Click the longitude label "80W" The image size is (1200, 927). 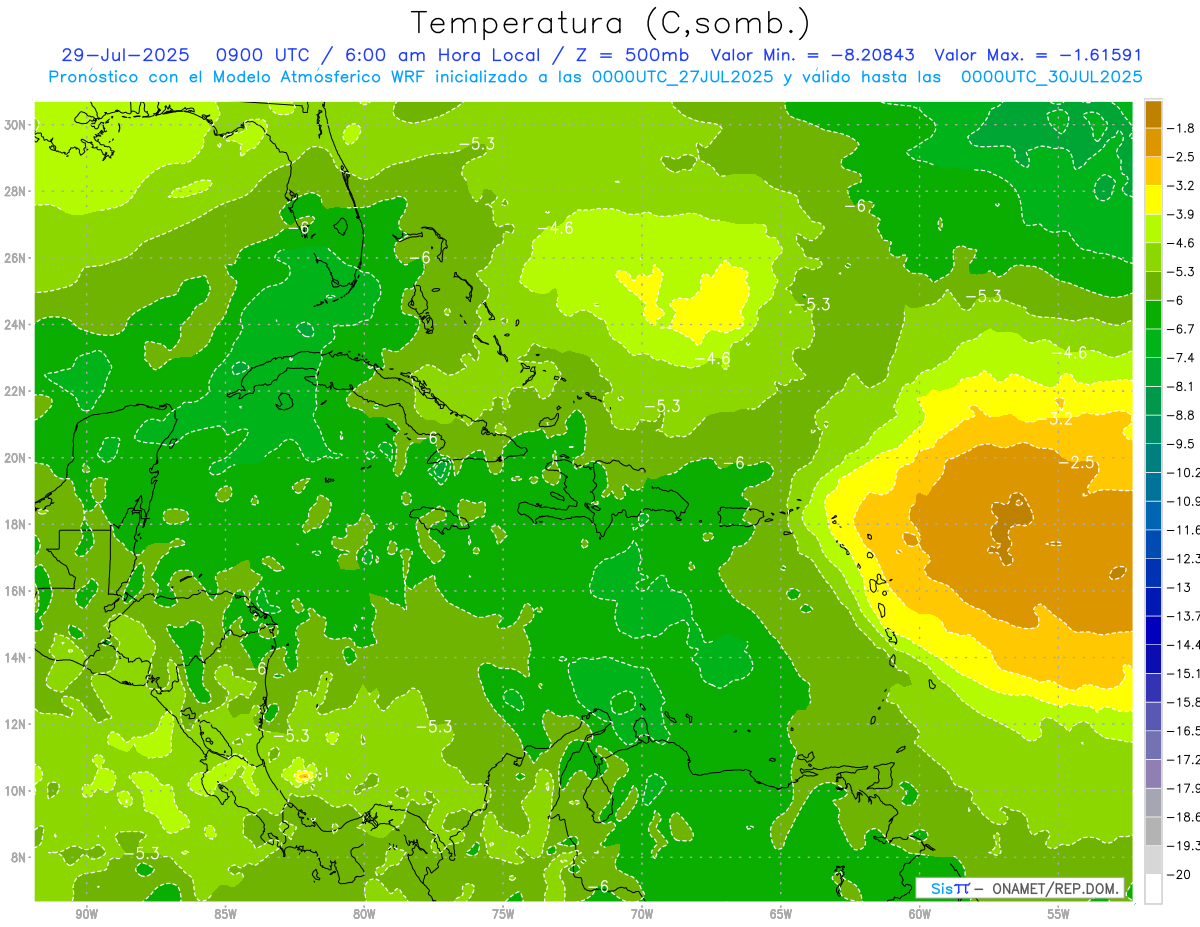click(x=364, y=914)
